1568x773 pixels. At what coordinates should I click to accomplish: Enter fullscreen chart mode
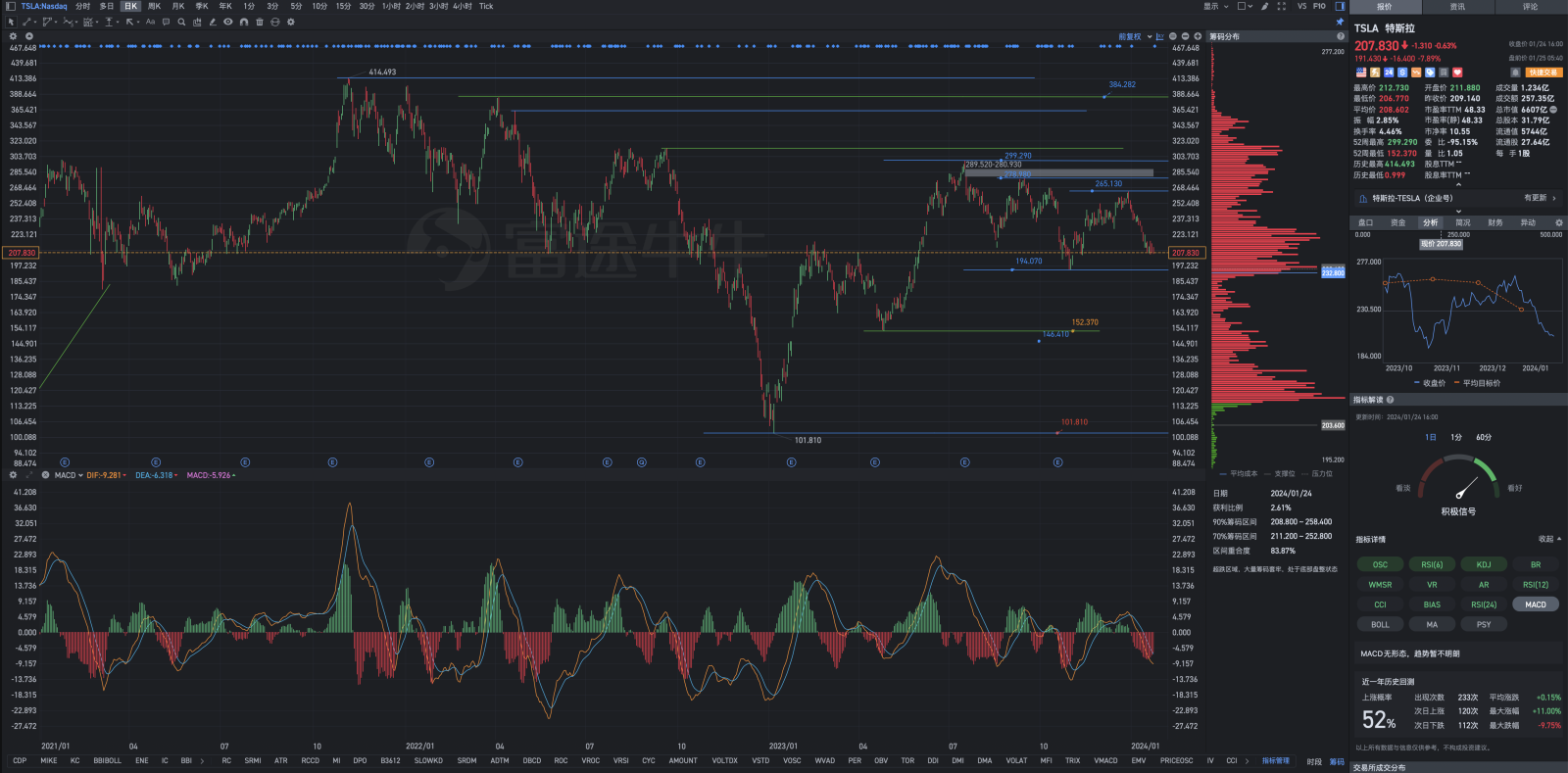1281,6
